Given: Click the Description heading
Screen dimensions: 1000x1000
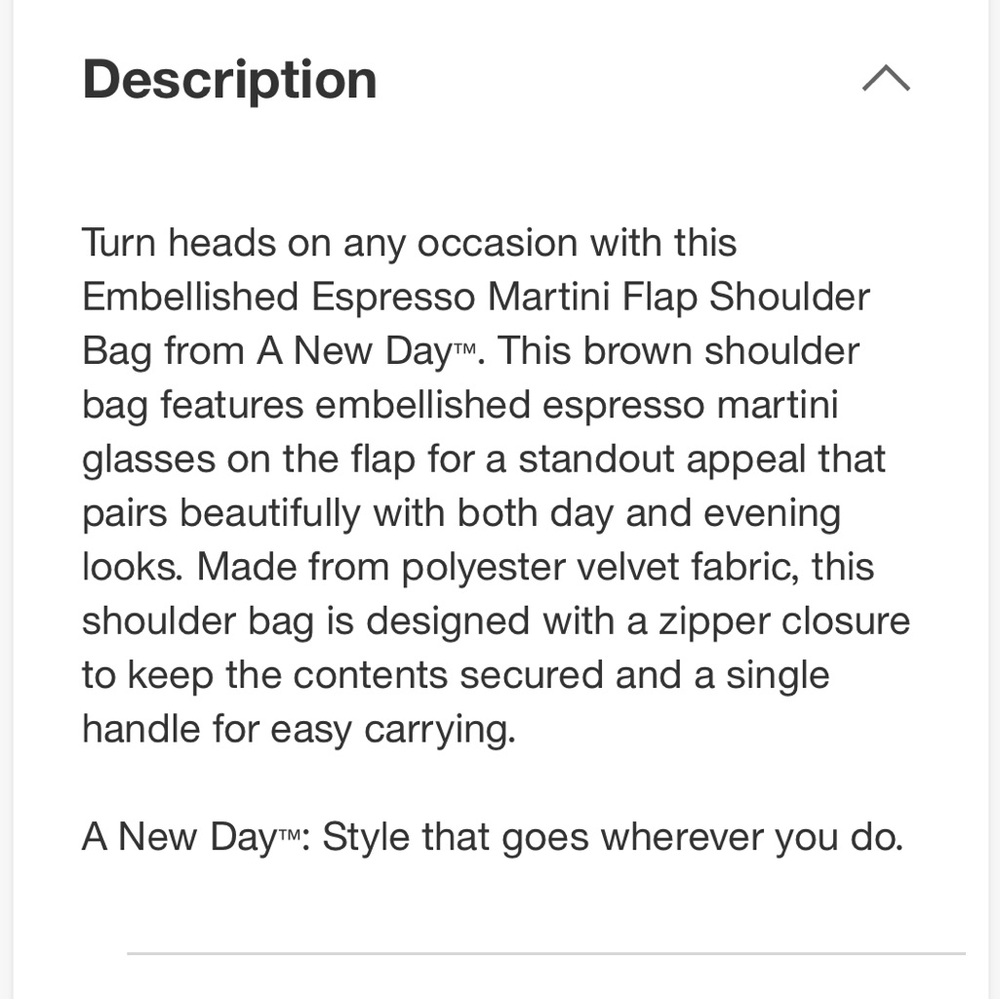Looking at the screenshot, I should click(x=229, y=80).
